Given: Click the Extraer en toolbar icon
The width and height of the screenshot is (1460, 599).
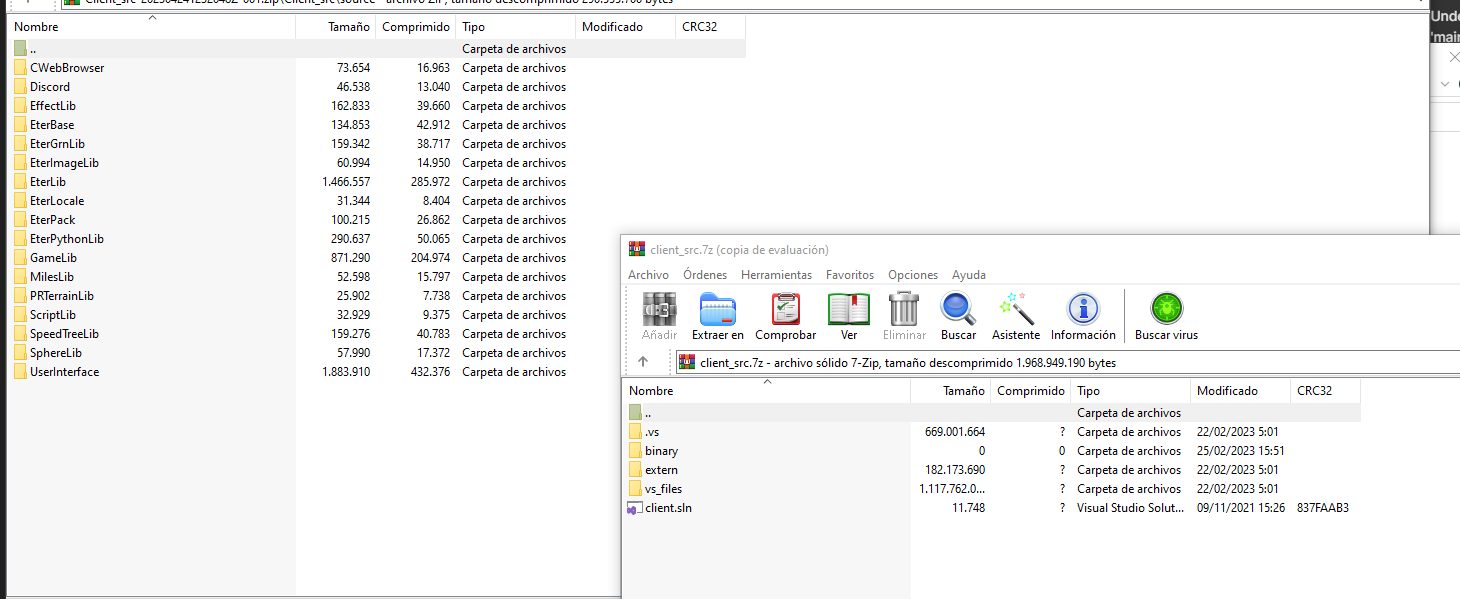Looking at the screenshot, I should tap(717, 309).
